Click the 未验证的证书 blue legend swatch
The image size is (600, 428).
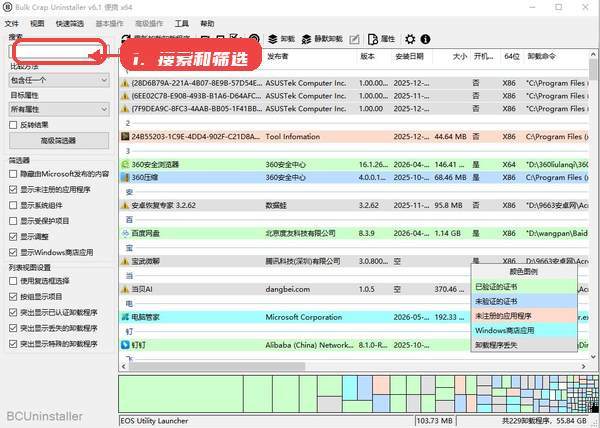524,301
